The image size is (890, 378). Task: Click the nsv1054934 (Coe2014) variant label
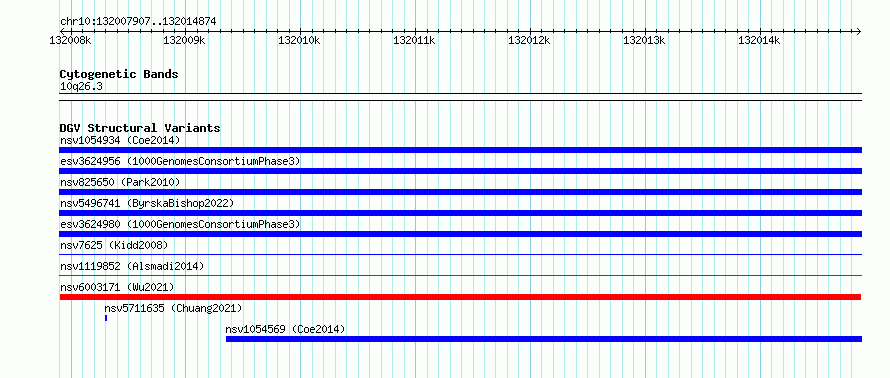[120, 140]
